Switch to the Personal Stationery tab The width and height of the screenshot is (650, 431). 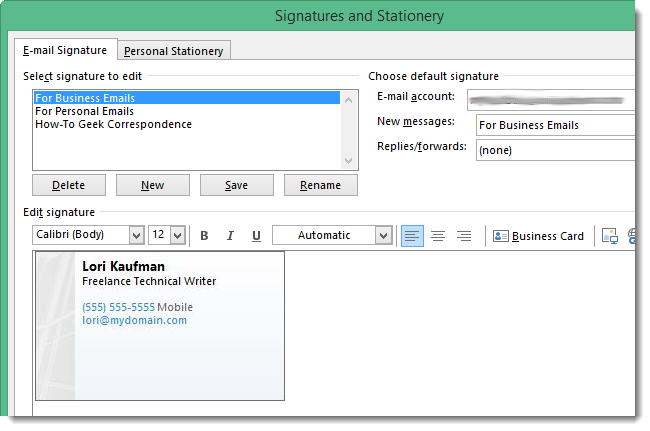click(x=174, y=51)
